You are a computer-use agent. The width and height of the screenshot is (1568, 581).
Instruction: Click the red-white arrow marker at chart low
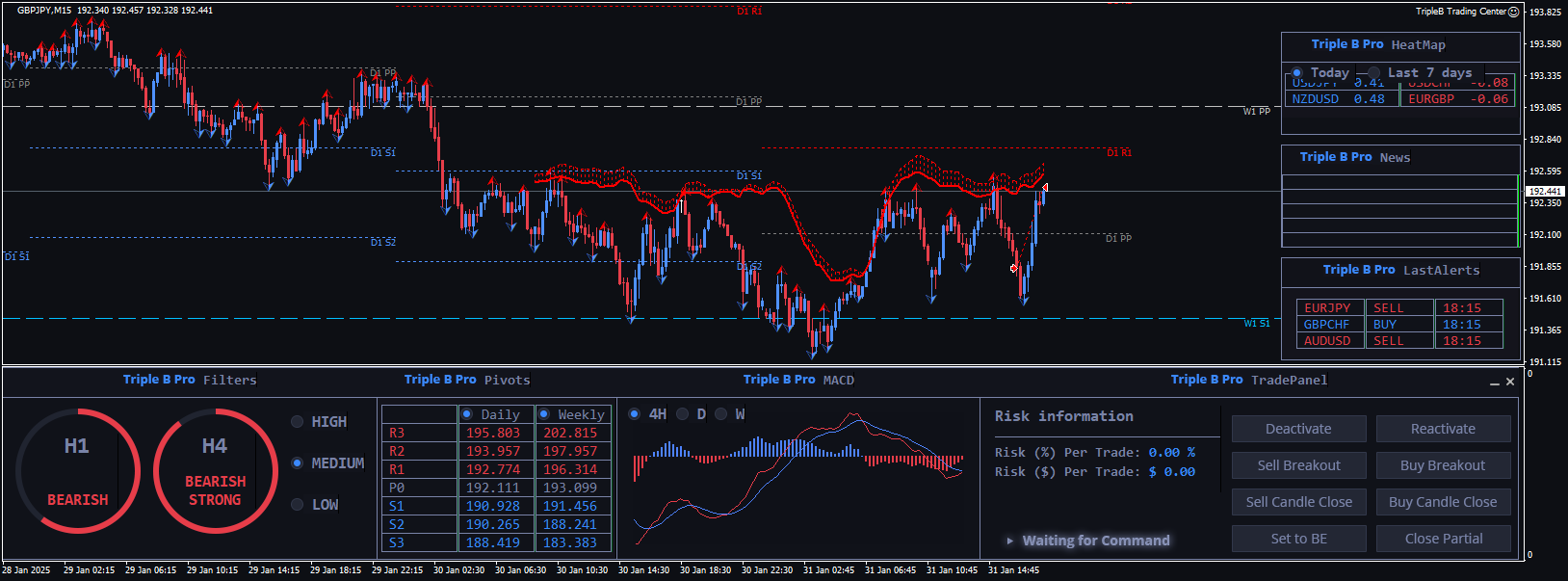pyautogui.click(x=1014, y=269)
